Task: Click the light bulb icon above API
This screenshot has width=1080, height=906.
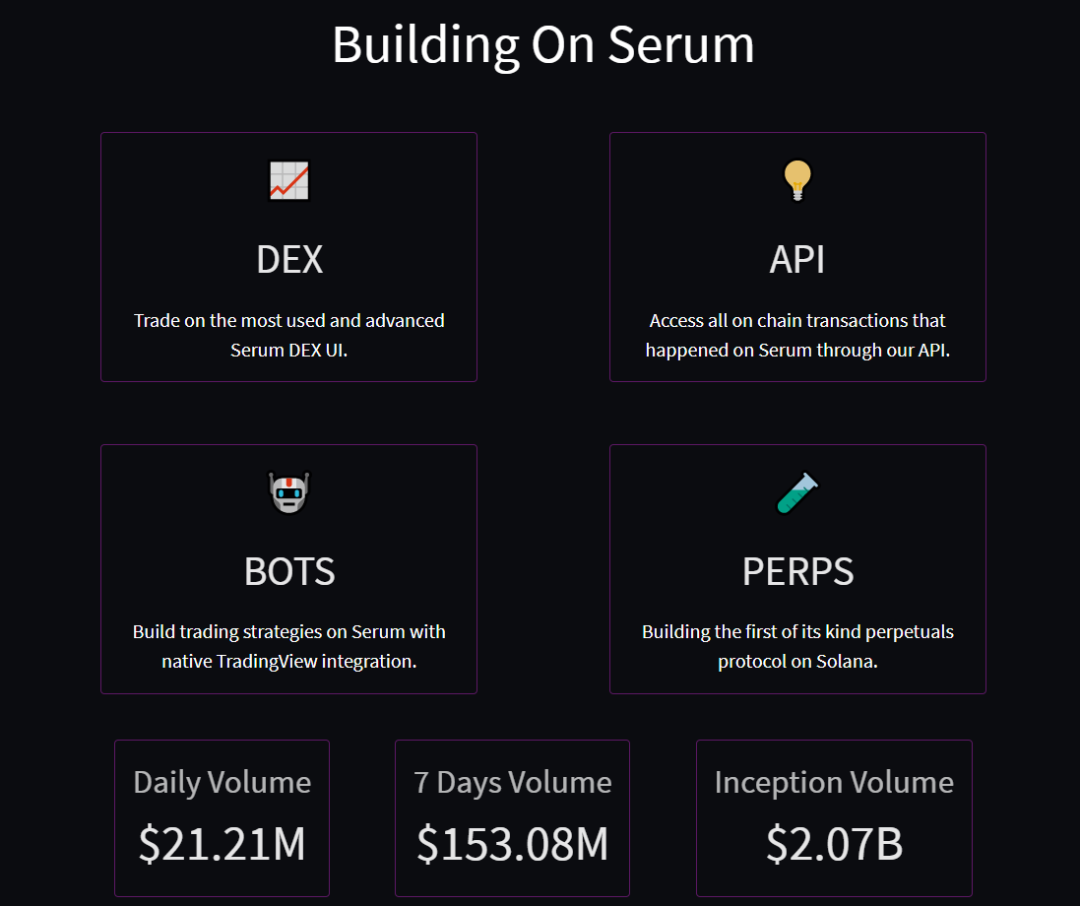Action: click(797, 181)
